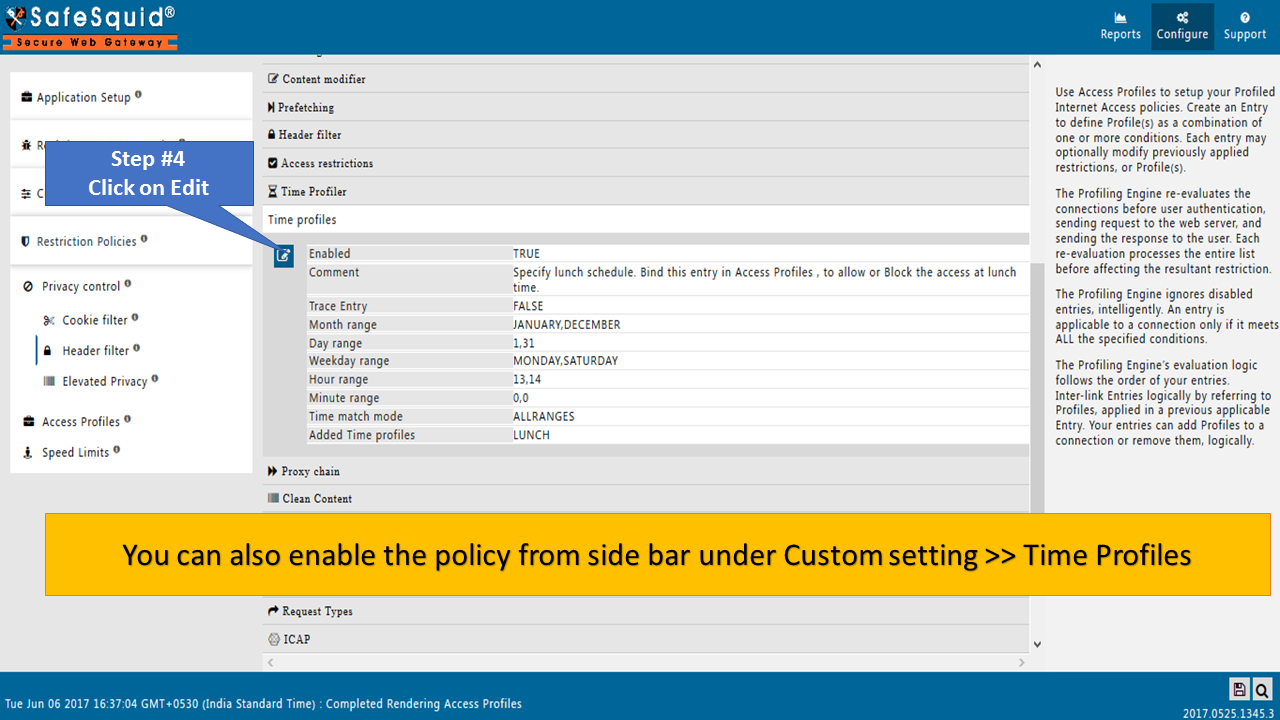The width and height of the screenshot is (1280, 720).
Task: Click the info icon next to Application Setup
Action: click(x=138, y=95)
